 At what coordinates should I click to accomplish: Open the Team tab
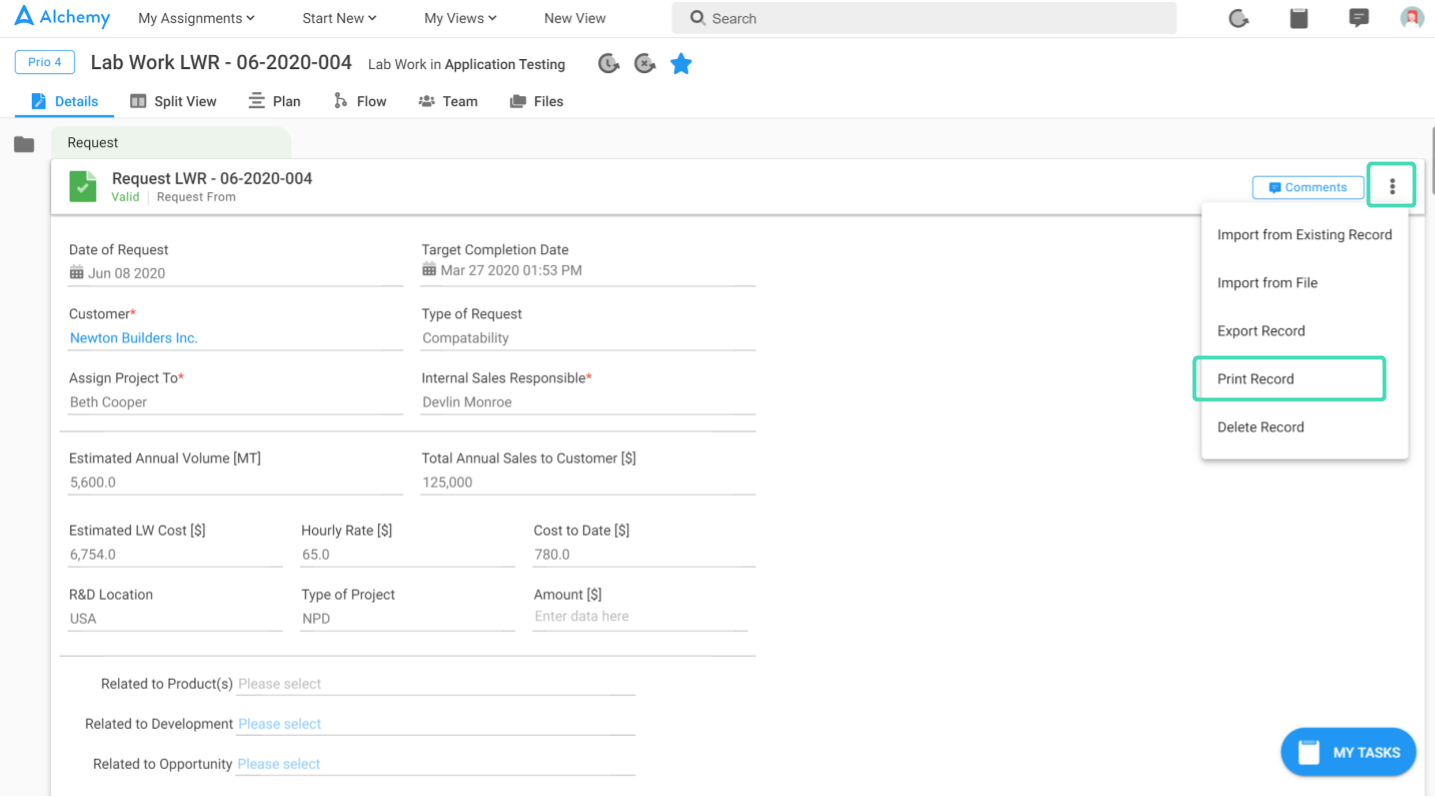(x=448, y=101)
